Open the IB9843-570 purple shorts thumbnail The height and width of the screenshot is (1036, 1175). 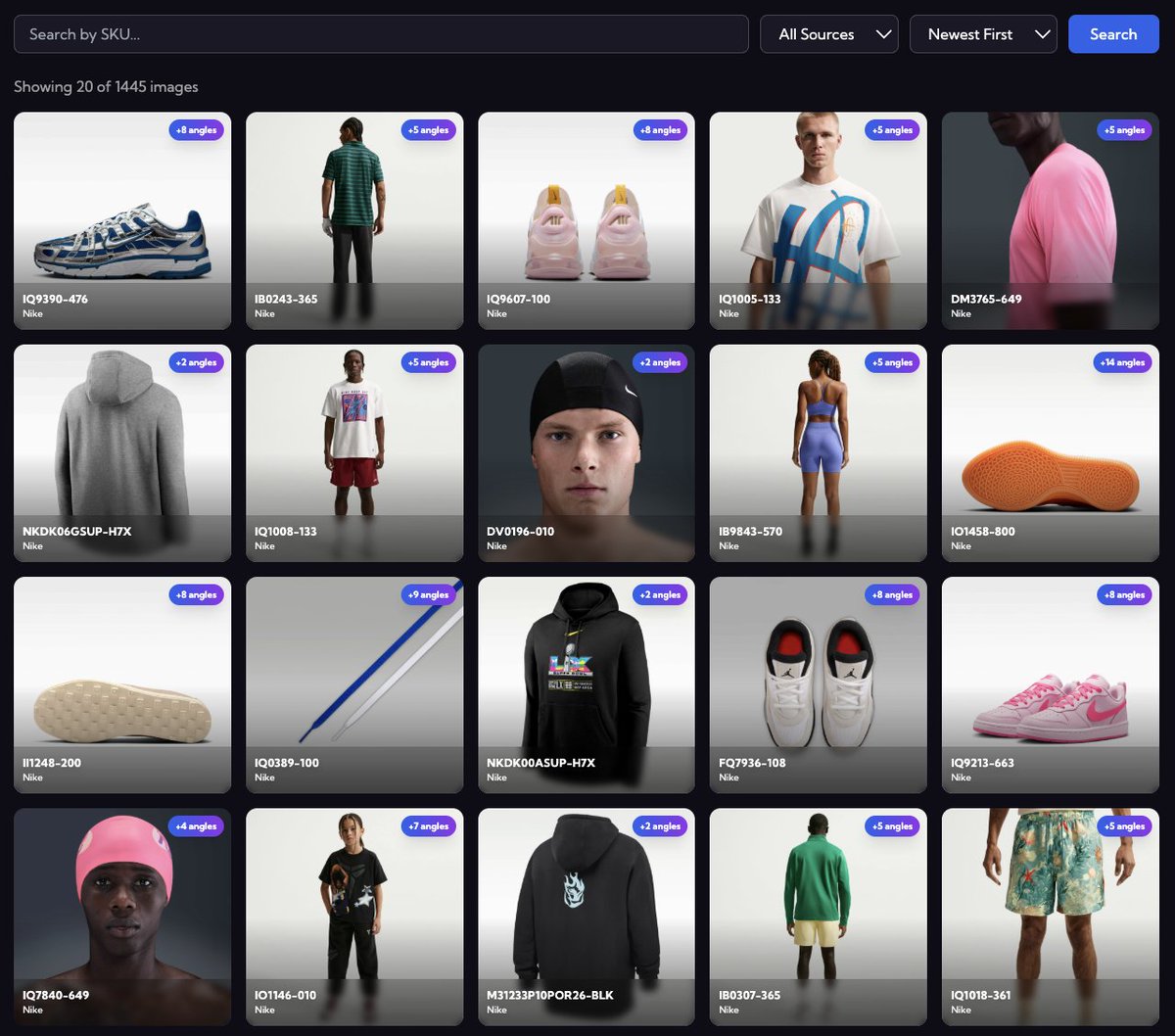pos(819,452)
